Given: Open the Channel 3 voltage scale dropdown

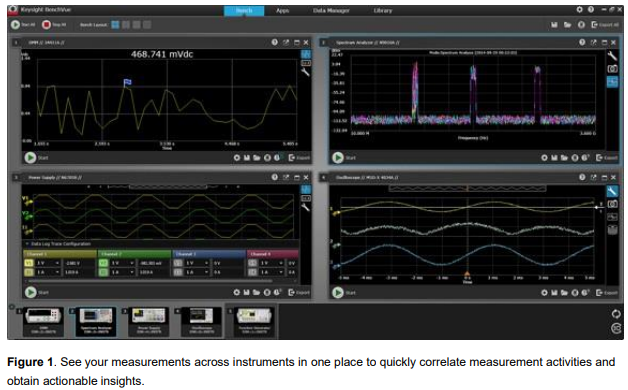Looking at the screenshot, I should pos(197,263).
